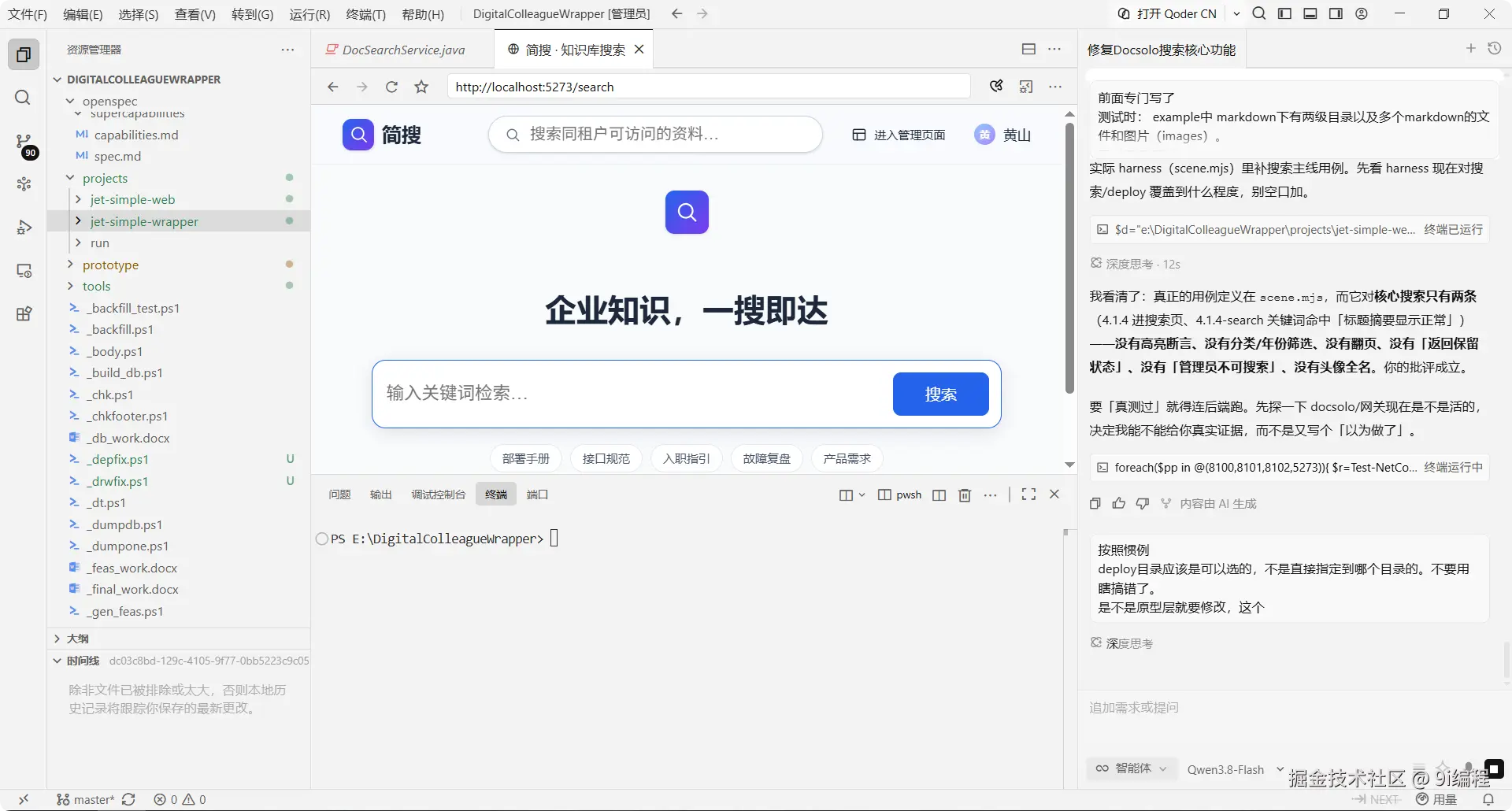
Task: Open the 终端(T) menu
Action: click(366, 14)
